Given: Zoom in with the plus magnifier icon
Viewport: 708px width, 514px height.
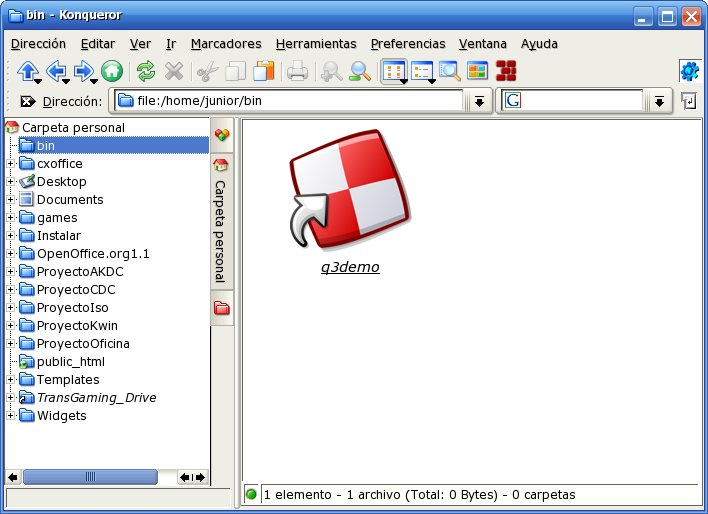Looking at the screenshot, I should pos(331,71).
